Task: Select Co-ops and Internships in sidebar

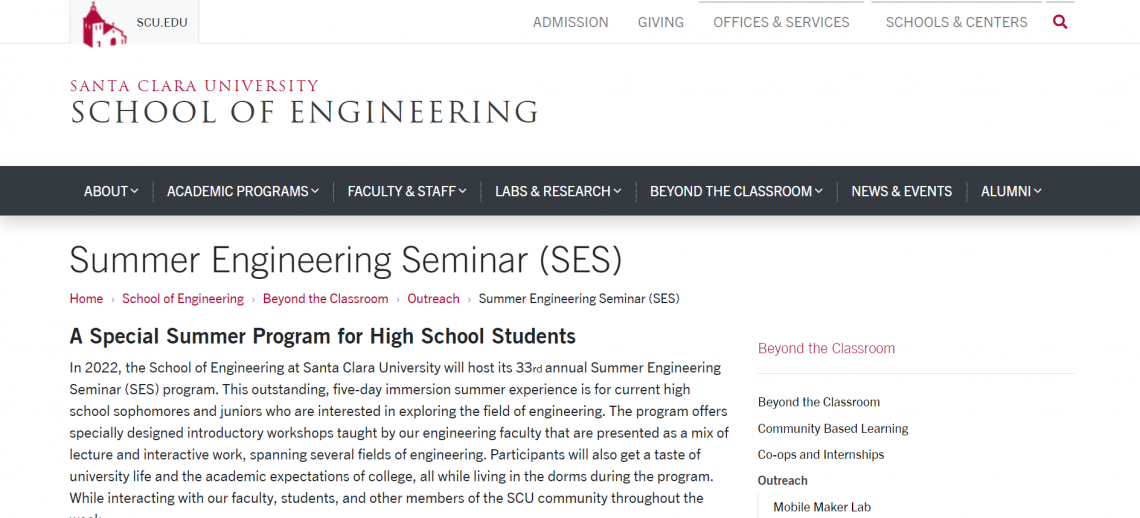Action: [x=821, y=455]
